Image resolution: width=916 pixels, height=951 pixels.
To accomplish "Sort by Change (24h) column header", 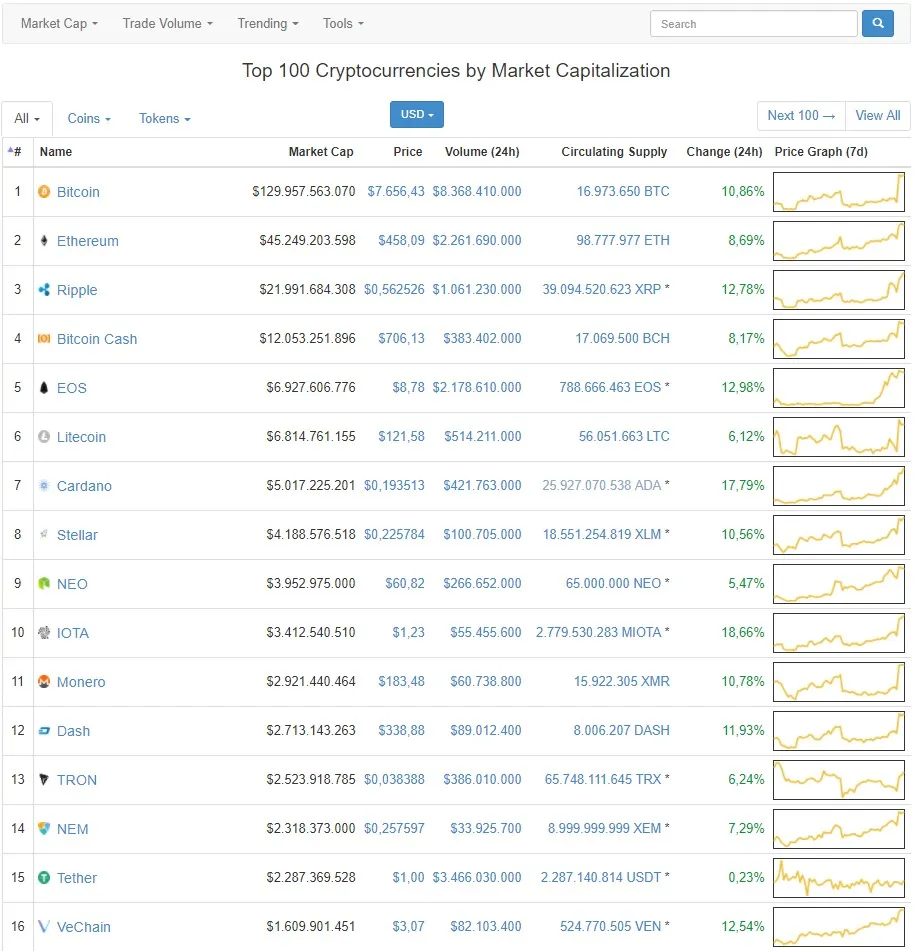I will coord(724,152).
